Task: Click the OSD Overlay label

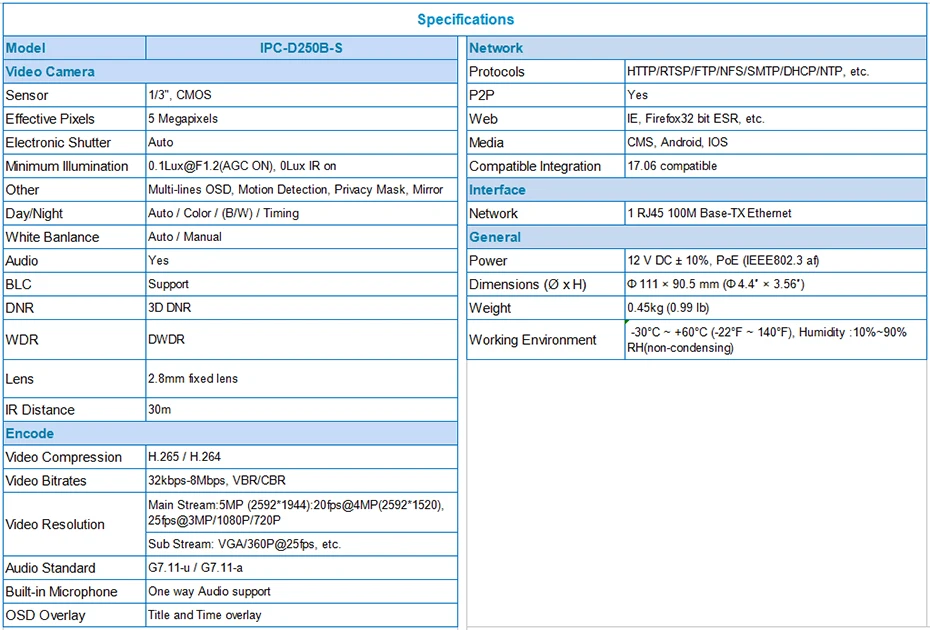Action: pos(45,615)
